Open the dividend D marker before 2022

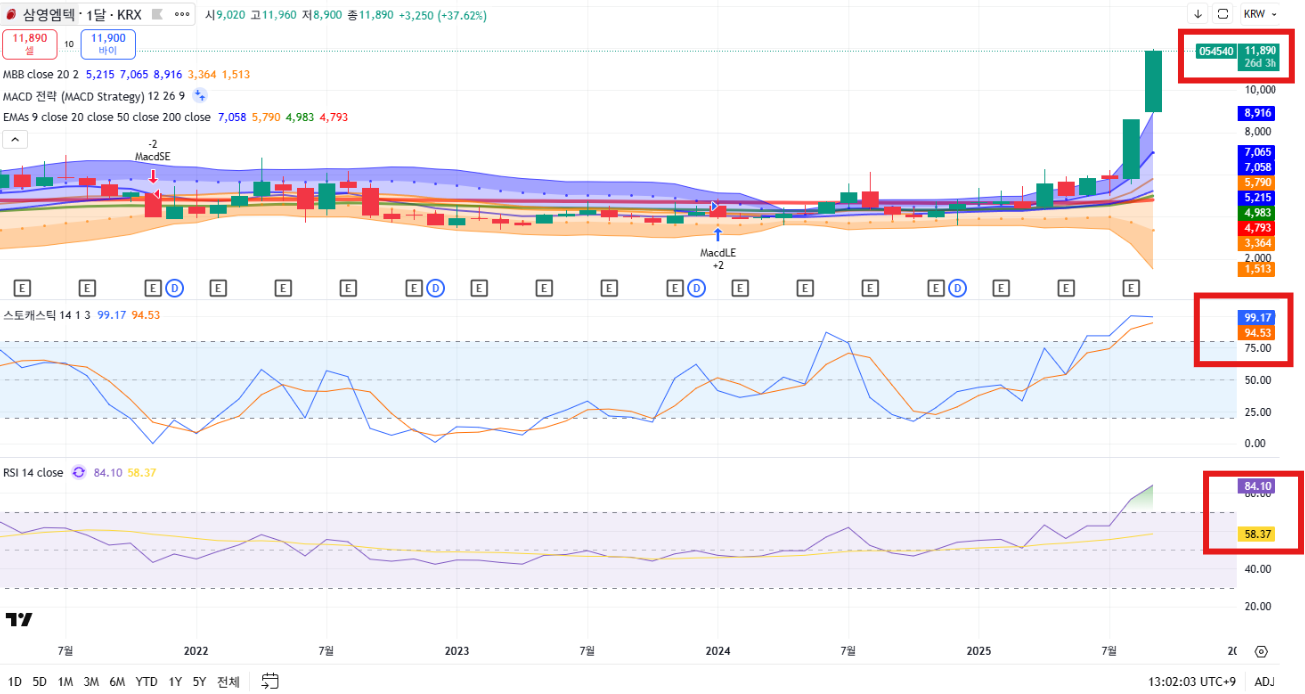click(174, 288)
